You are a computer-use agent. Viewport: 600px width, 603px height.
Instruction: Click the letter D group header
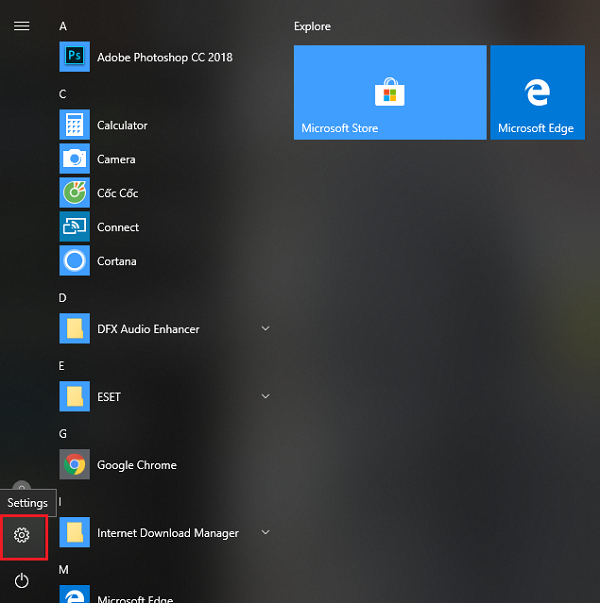pos(63,298)
